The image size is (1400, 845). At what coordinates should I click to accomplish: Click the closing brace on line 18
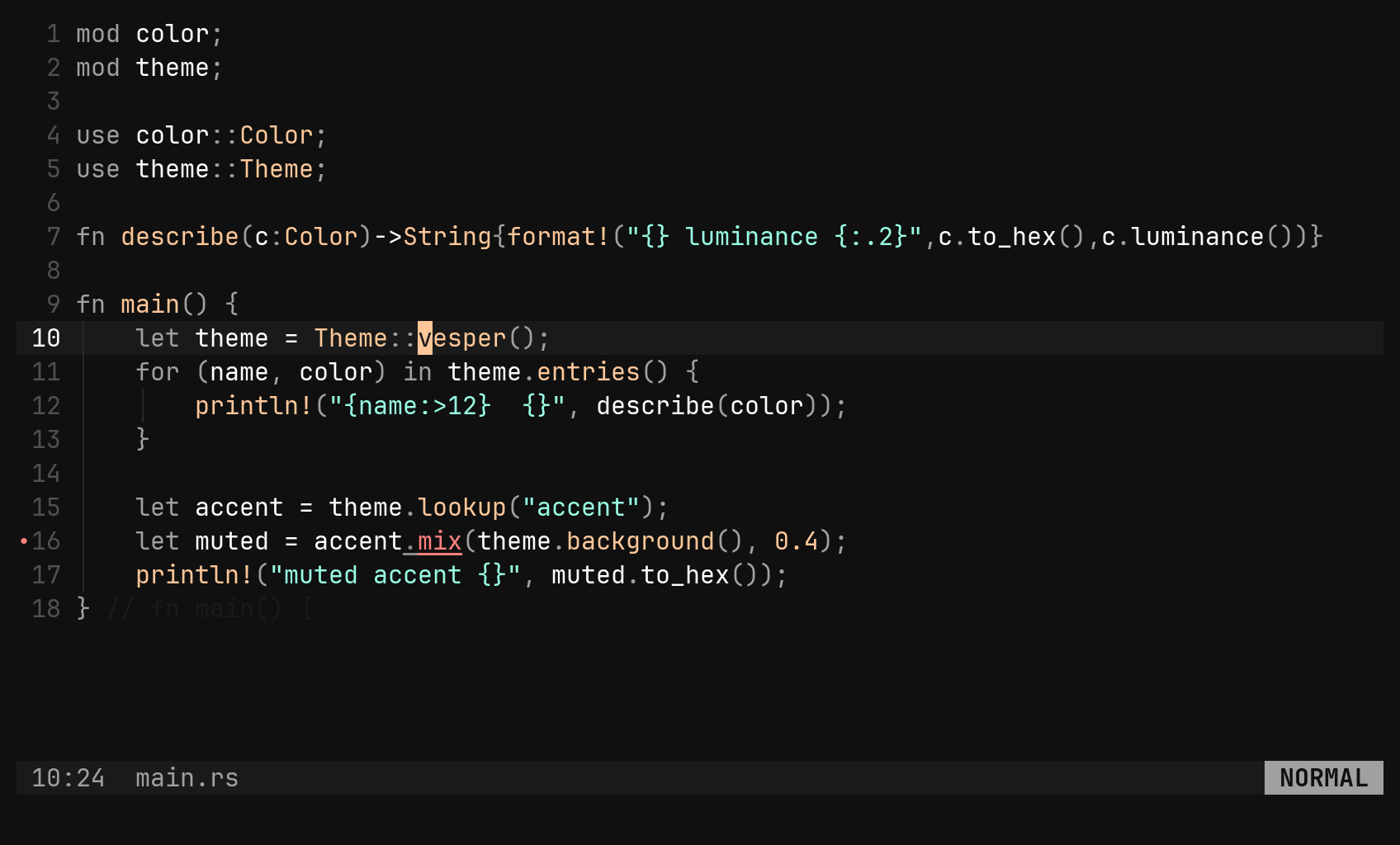tap(83, 609)
